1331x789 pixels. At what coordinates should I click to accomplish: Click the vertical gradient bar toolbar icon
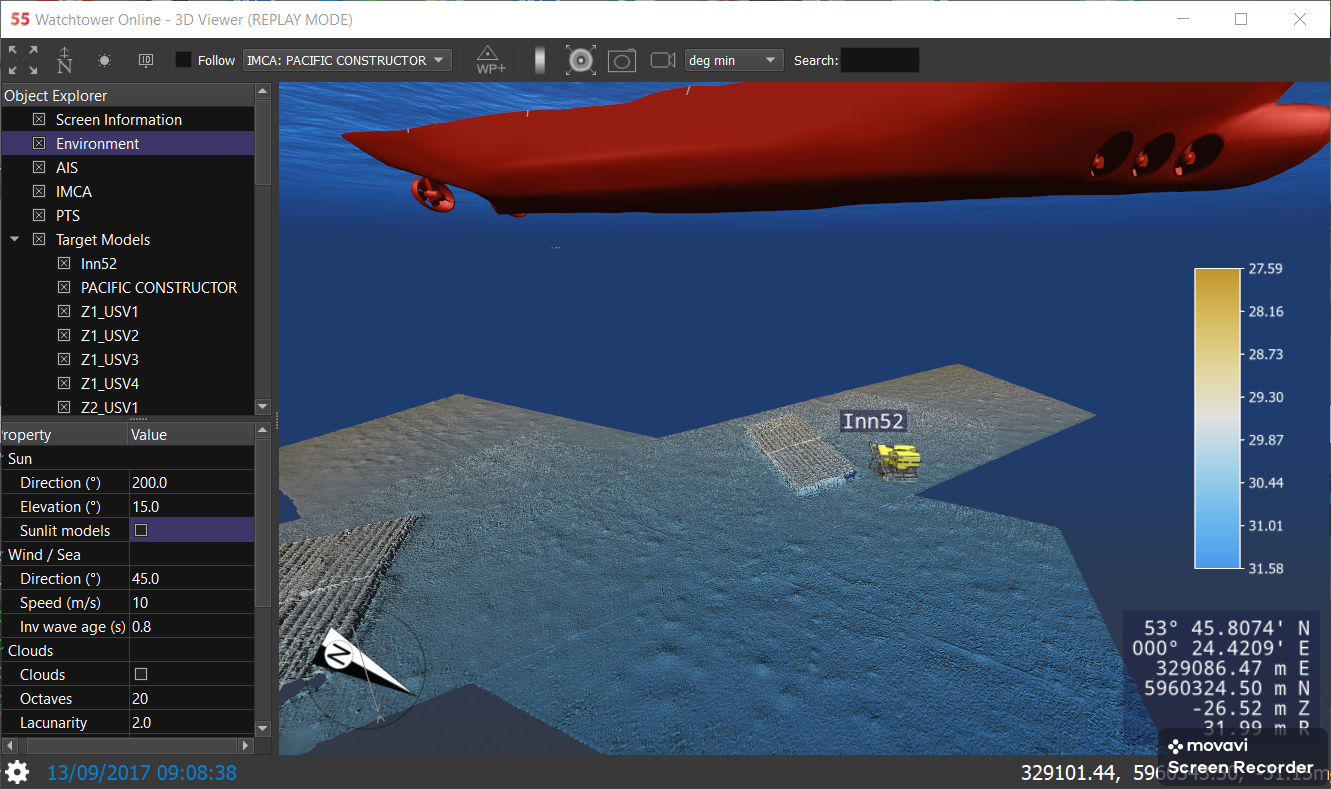pos(540,60)
